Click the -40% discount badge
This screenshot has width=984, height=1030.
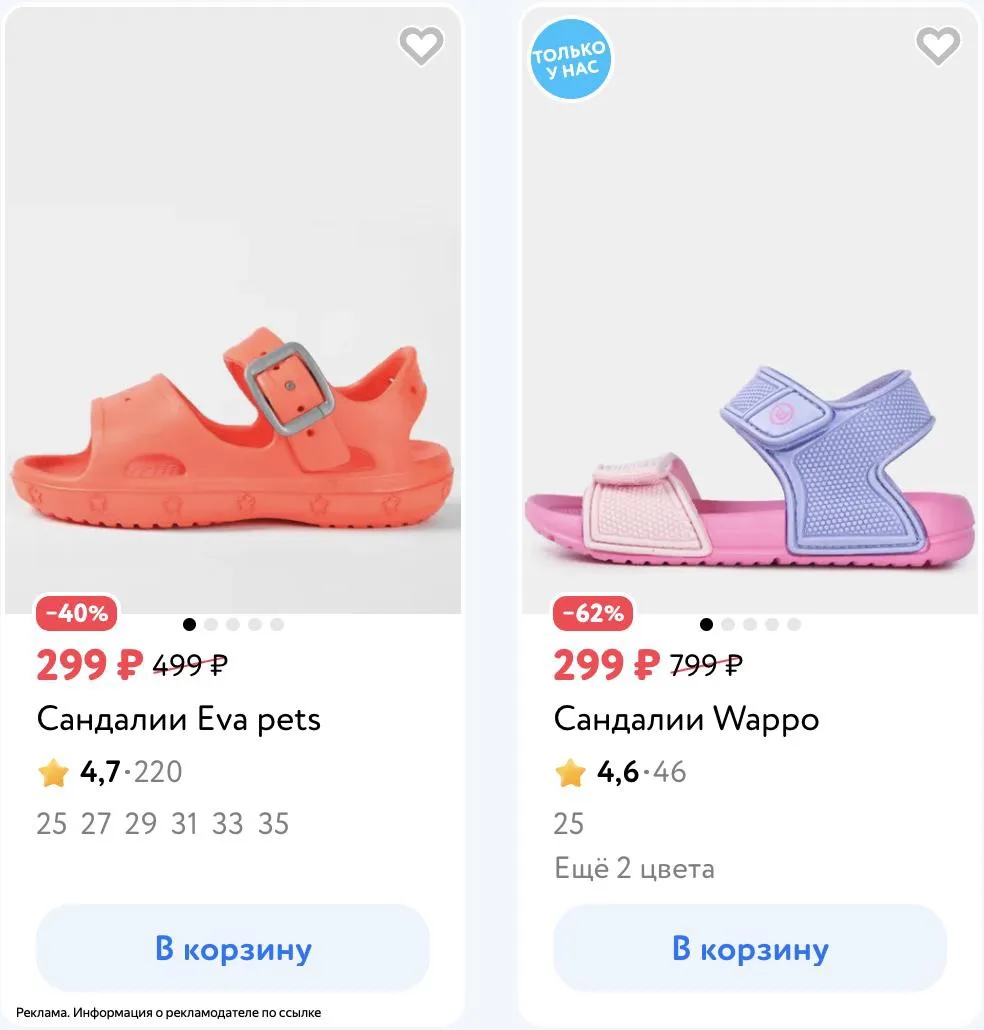(x=77, y=613)
